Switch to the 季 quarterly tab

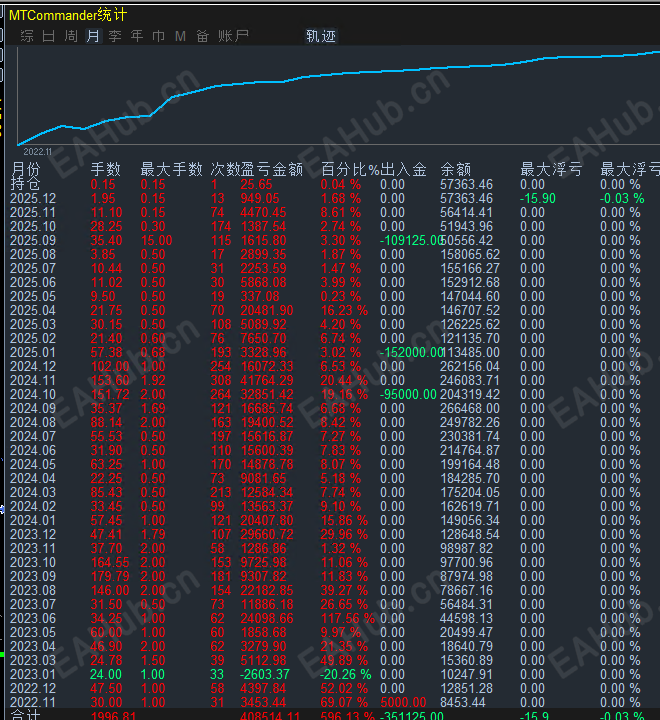click(x=115, y=36)
